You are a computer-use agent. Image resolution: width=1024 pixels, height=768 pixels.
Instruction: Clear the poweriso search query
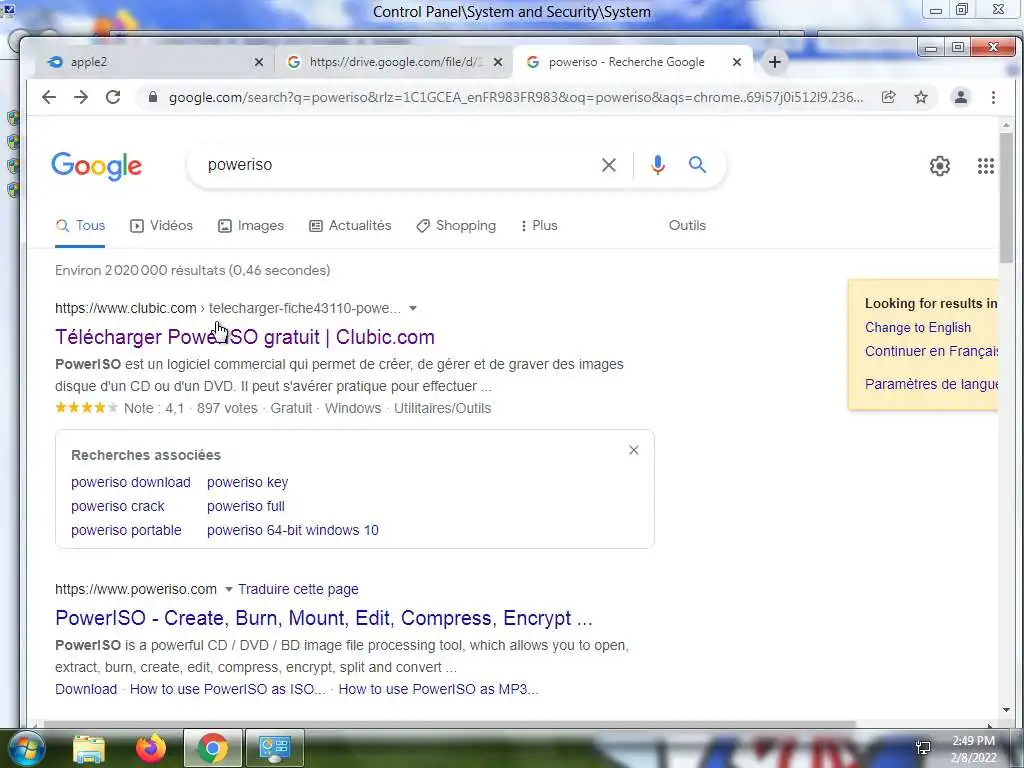(x=609, y=165)
